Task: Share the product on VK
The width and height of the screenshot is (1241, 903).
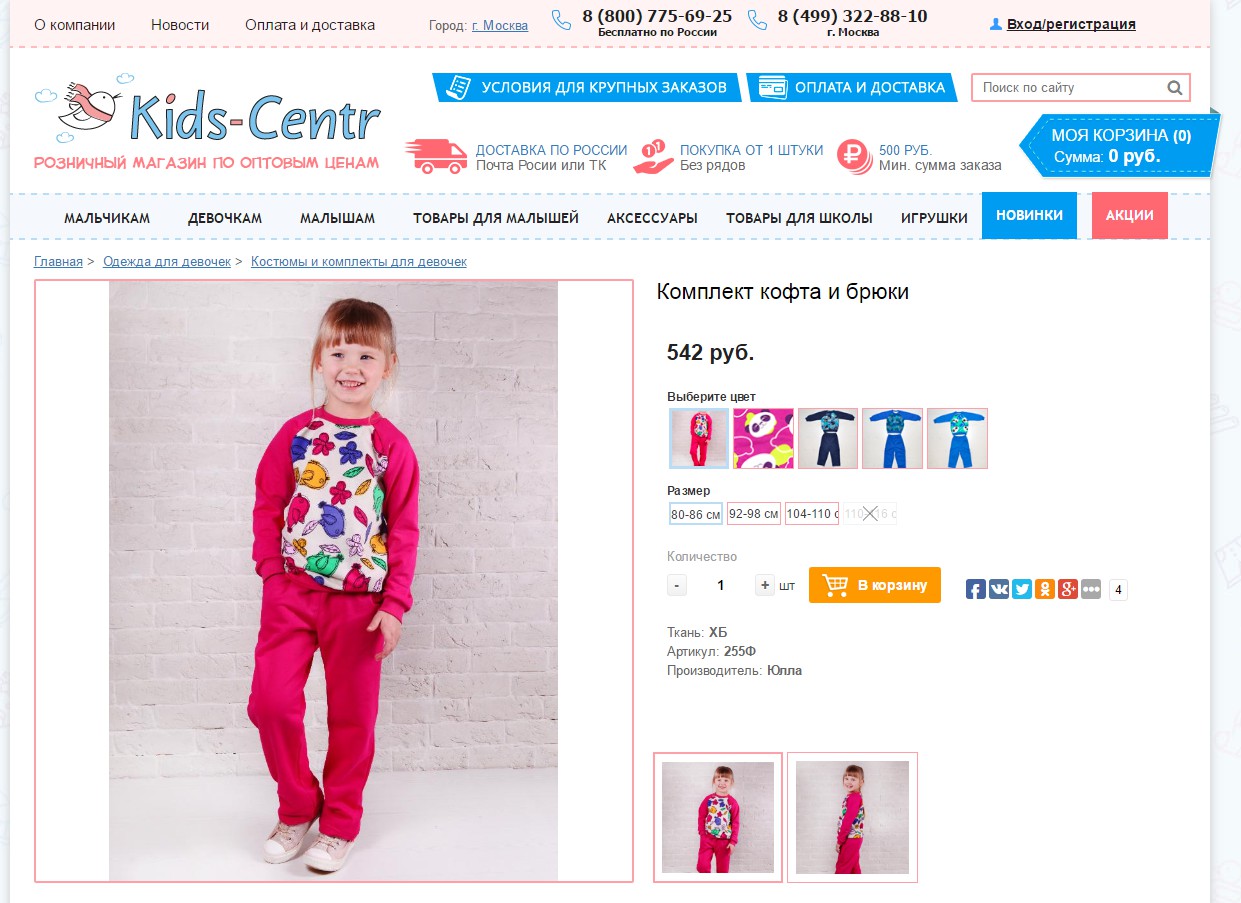Action: 999,589
